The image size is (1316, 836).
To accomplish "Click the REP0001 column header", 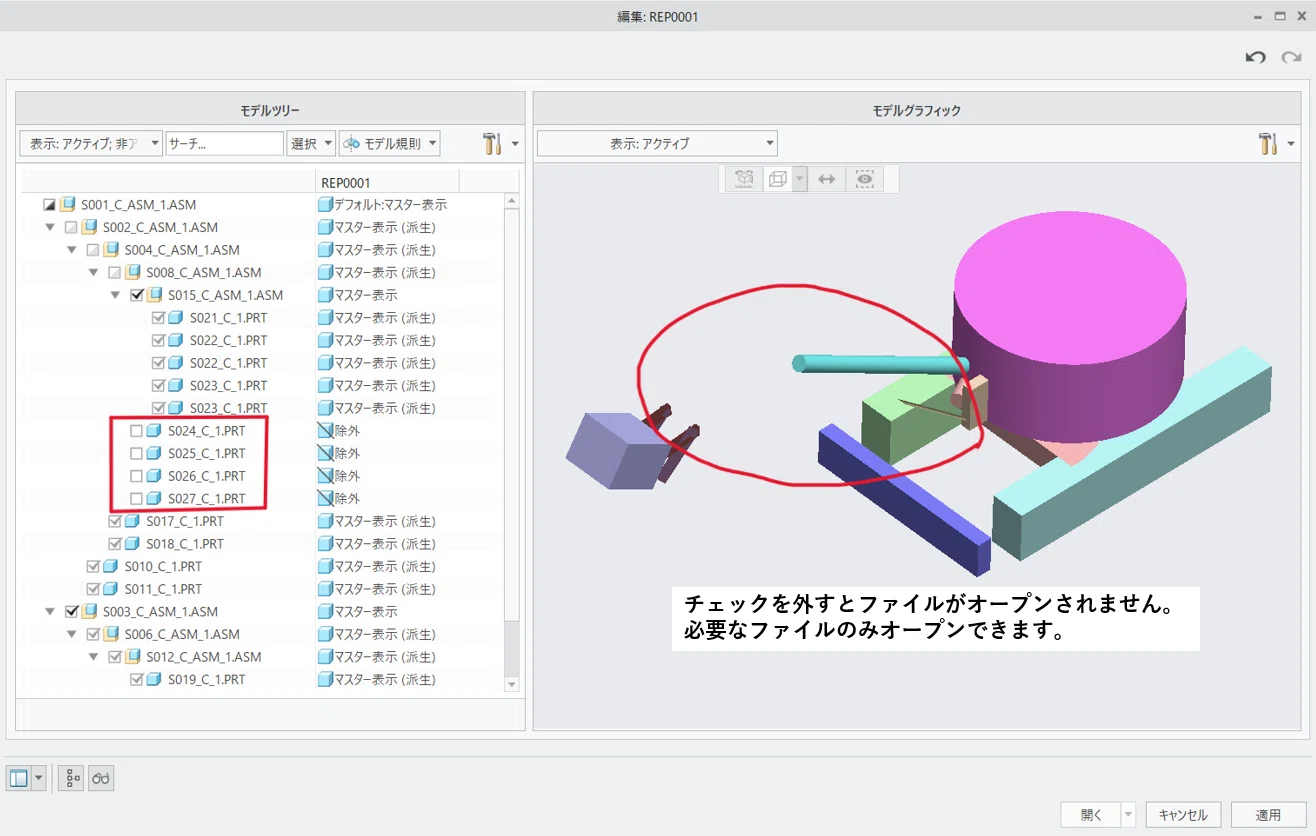I will click(x=386, y=182).
